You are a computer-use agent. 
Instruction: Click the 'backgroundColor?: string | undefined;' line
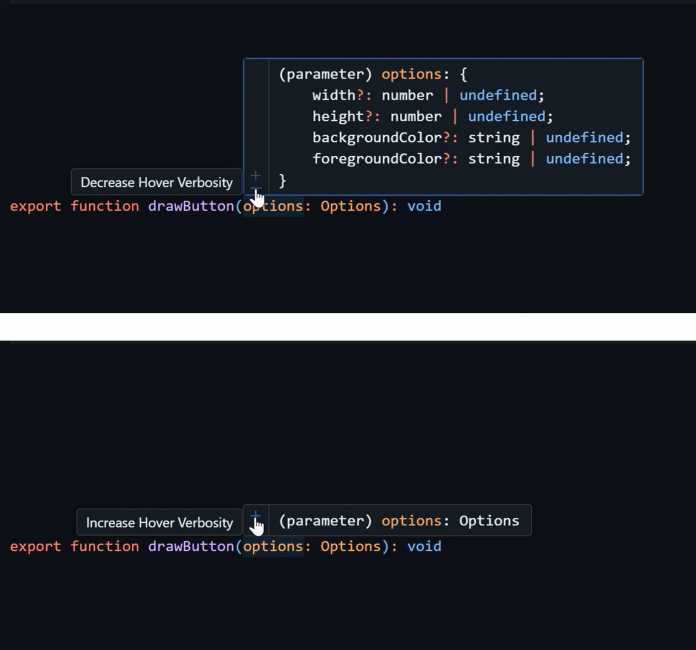click(471, 138)
